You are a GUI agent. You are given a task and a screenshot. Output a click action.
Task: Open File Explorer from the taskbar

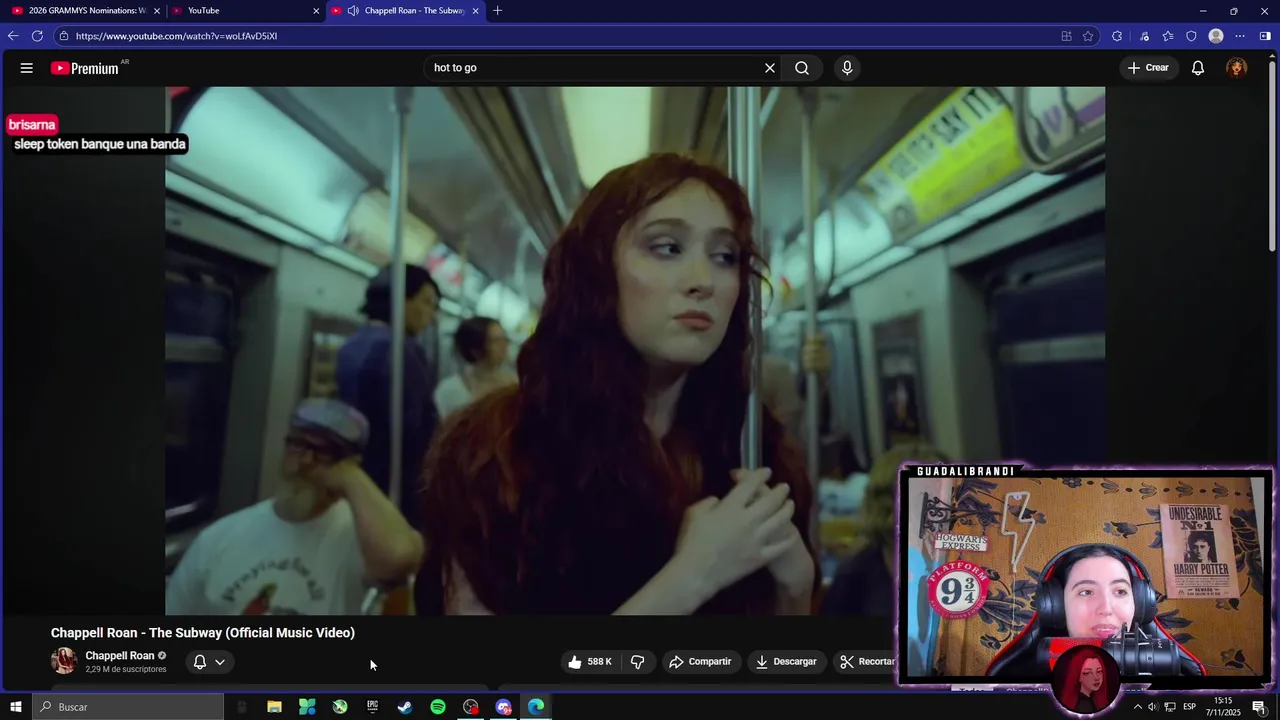pyautogui.click(x=274, y=707)
